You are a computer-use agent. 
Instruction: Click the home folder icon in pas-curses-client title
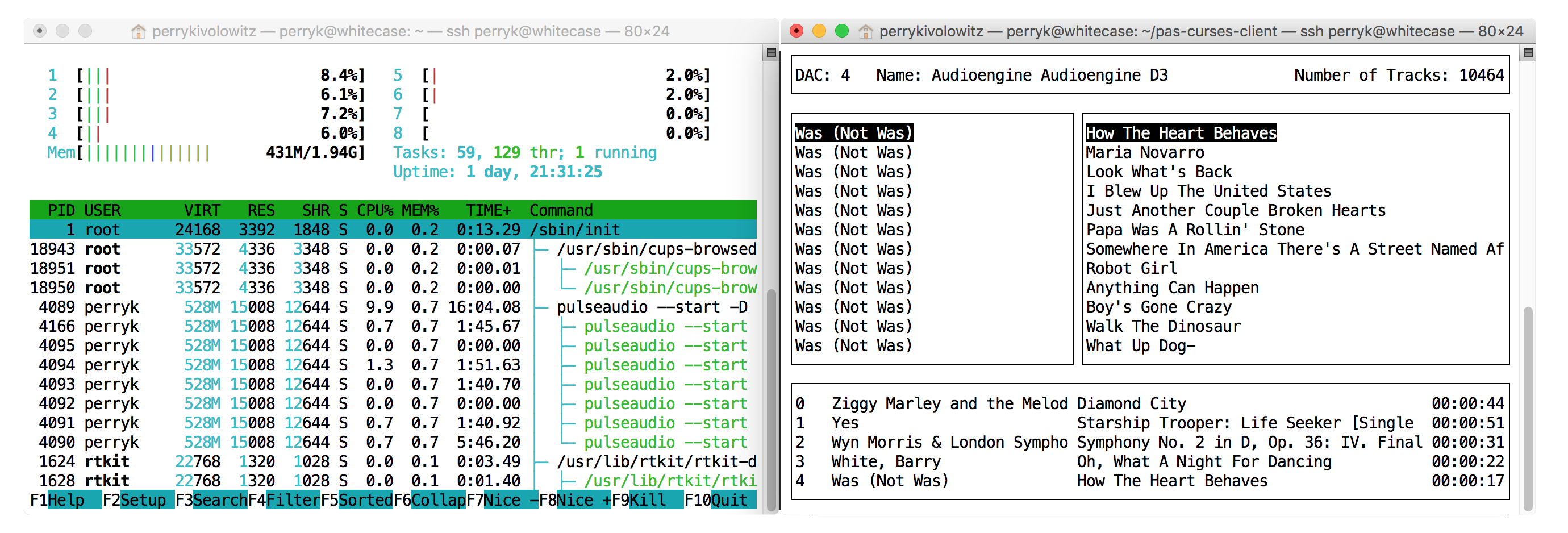[x=865, y=31]
